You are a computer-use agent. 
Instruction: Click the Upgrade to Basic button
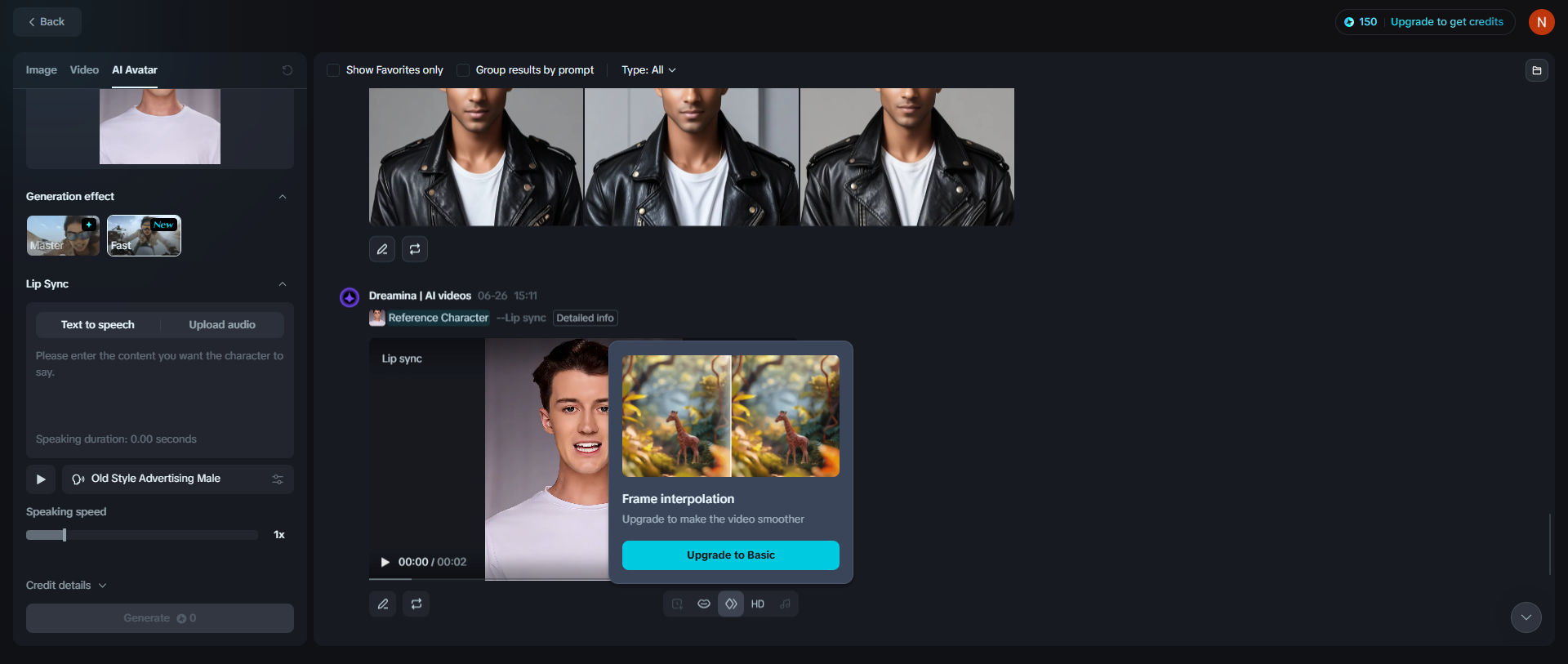[x=731, y=555]
